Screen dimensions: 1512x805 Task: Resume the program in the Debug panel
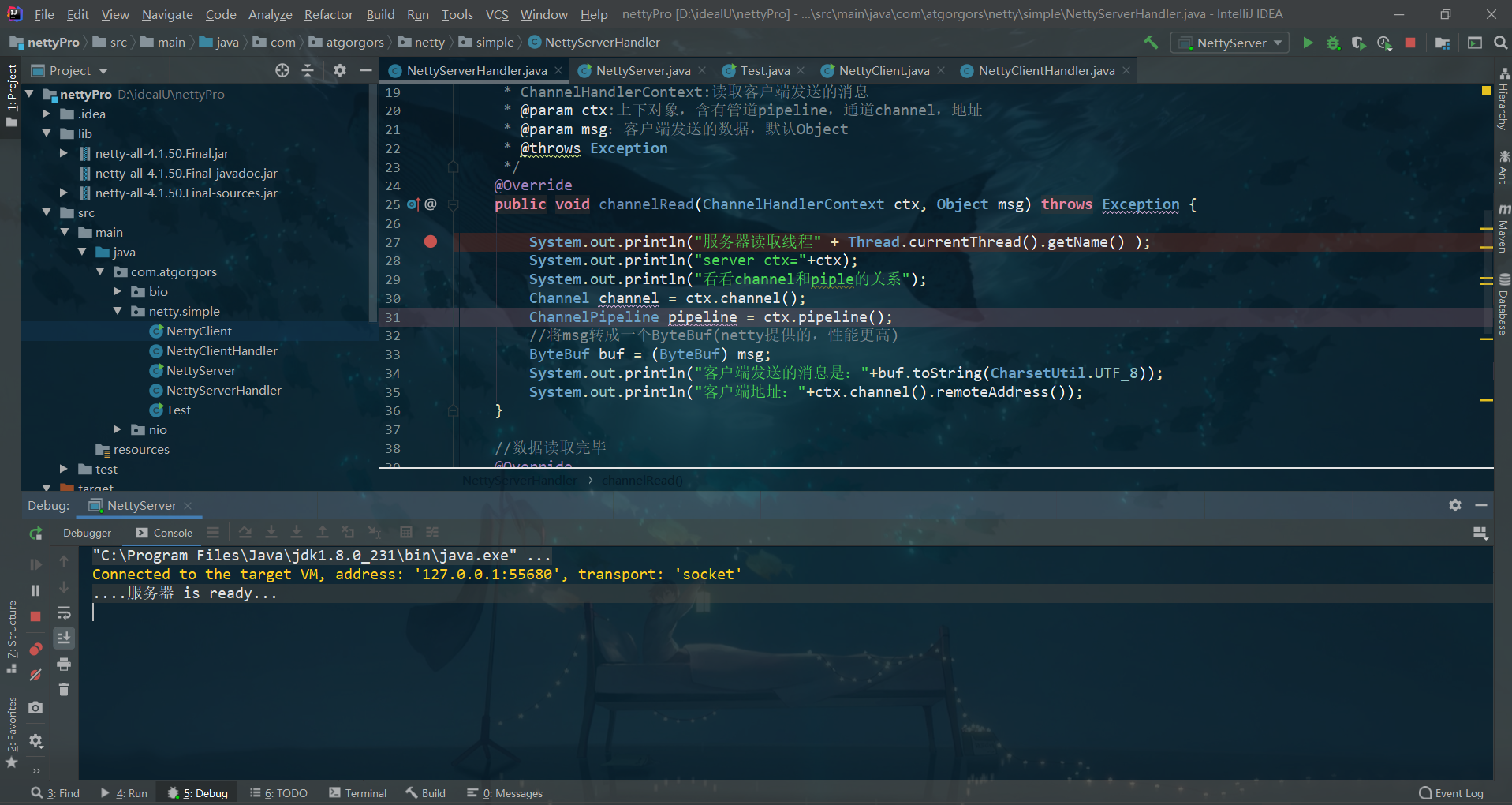coord(35,564)
